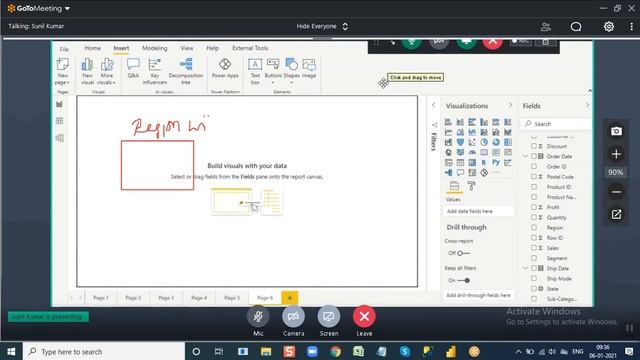Add a new report page

coord(290,298)
